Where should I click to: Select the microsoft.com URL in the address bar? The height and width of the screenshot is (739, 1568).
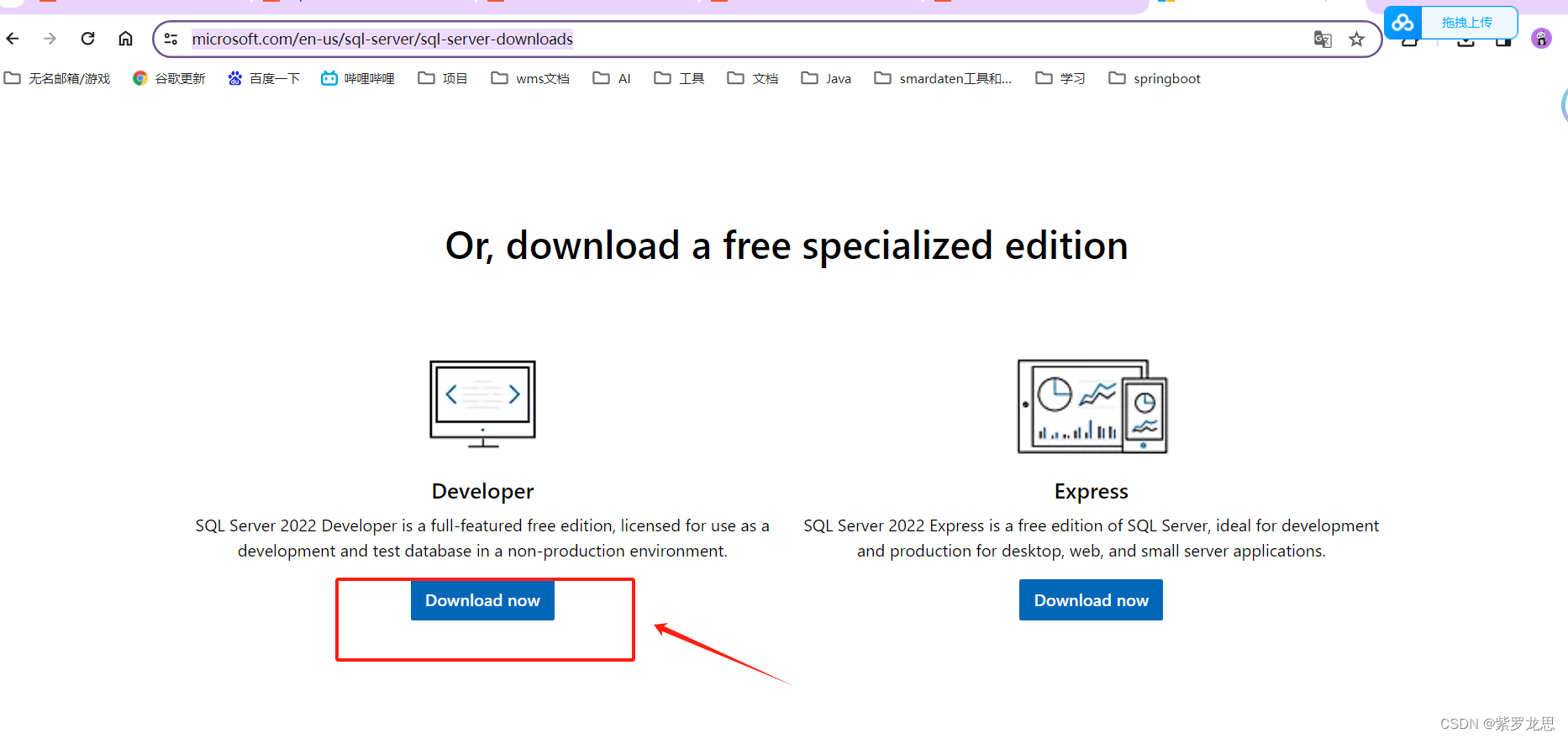382,39
